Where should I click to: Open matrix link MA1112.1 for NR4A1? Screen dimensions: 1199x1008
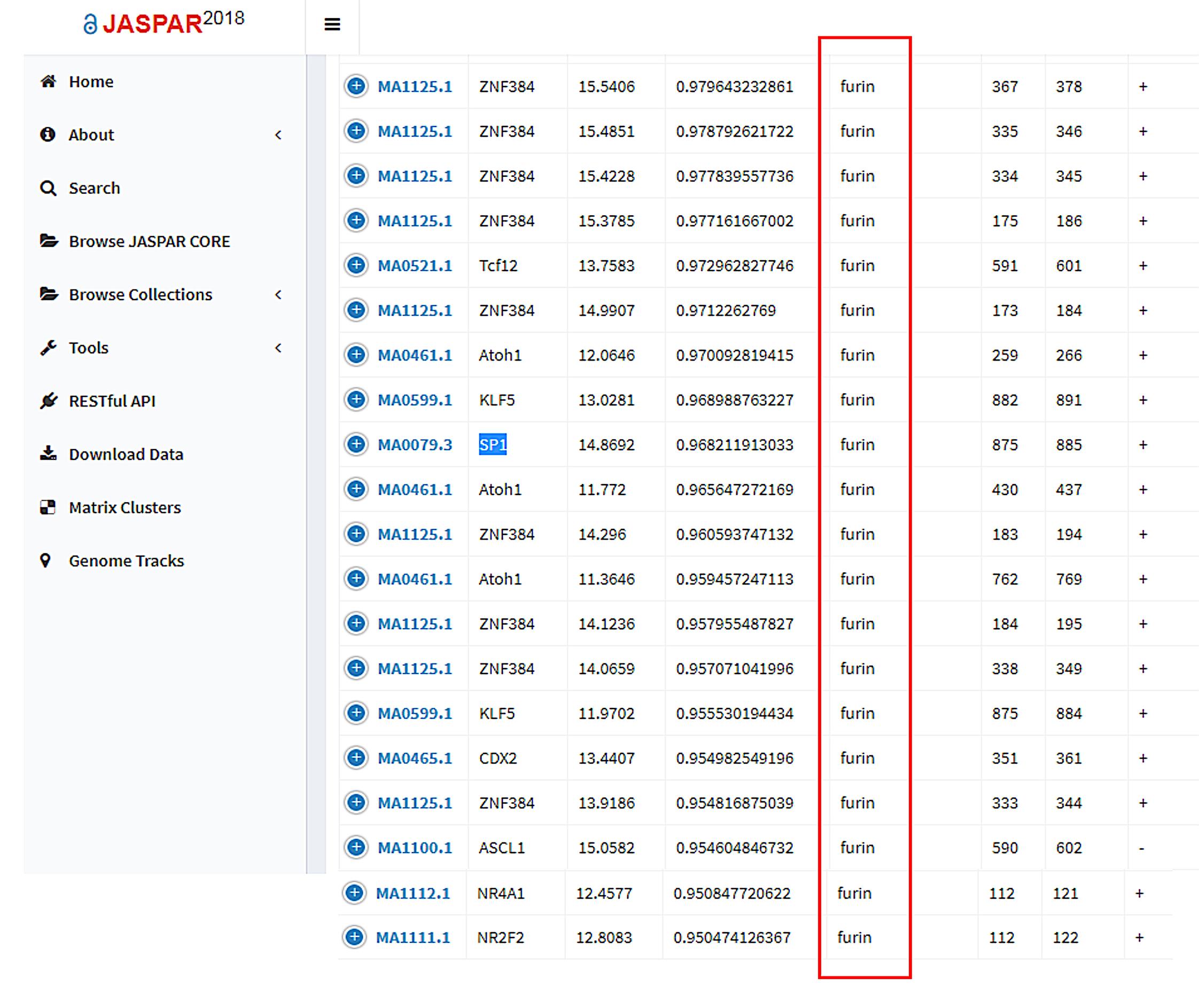[x=412, y=893]
